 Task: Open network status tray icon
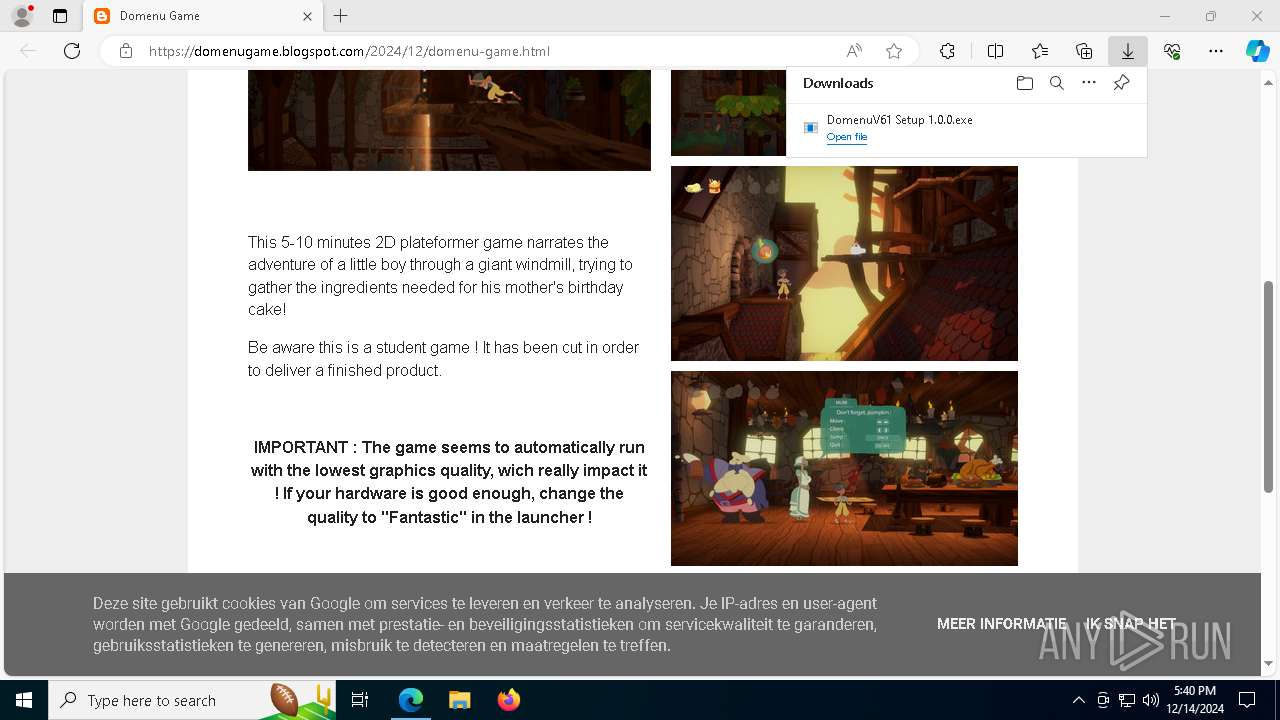click(1127, 700)
